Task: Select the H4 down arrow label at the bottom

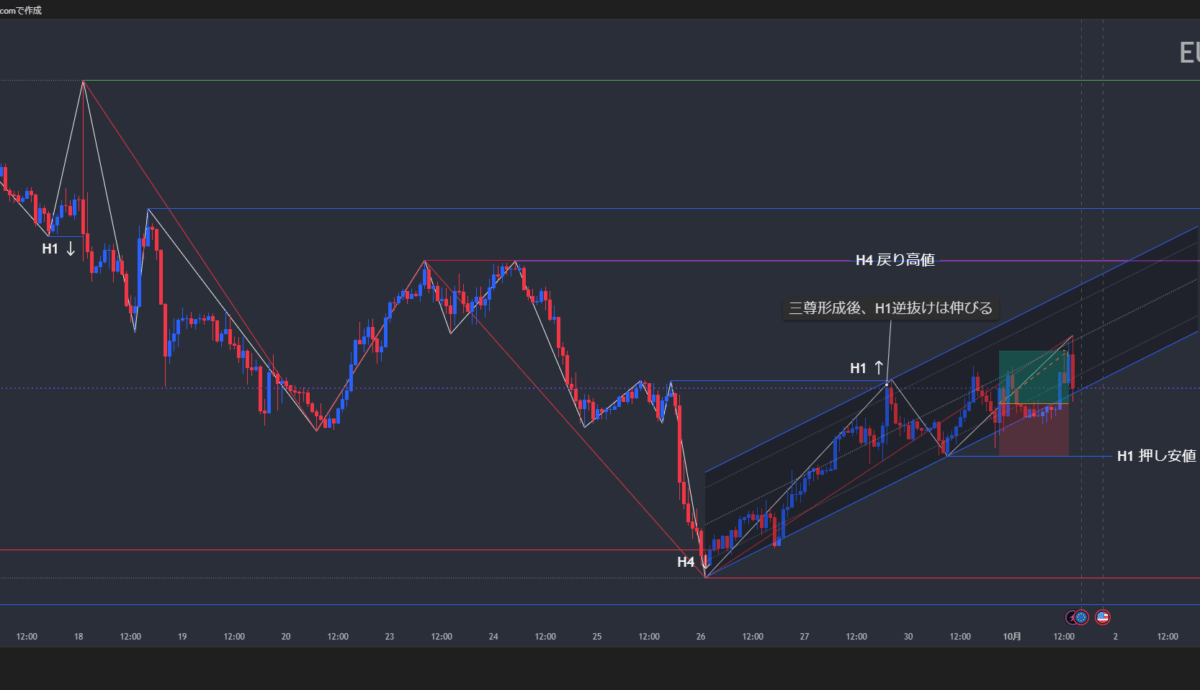Action: (x=691, y=562)
